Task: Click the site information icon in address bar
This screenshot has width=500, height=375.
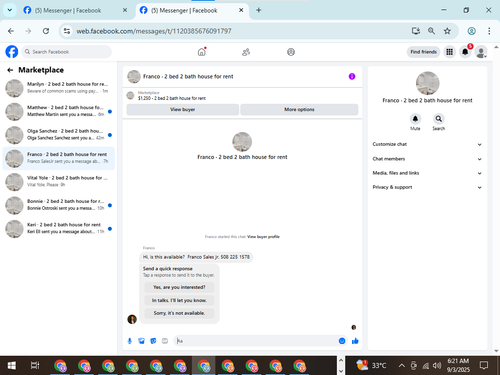Action: click(67, 31)
